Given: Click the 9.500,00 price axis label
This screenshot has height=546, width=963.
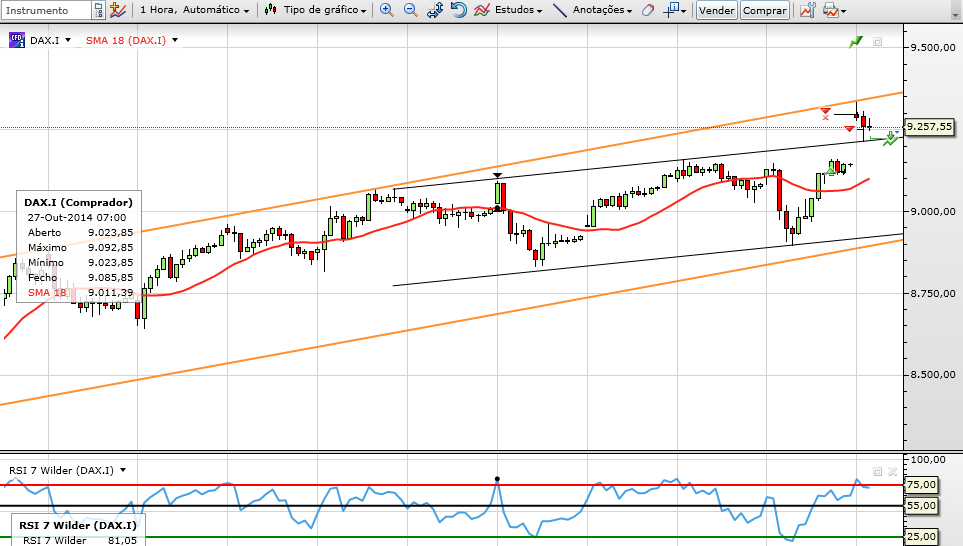Looking at the screenshot, I should [x=933, y=47].
